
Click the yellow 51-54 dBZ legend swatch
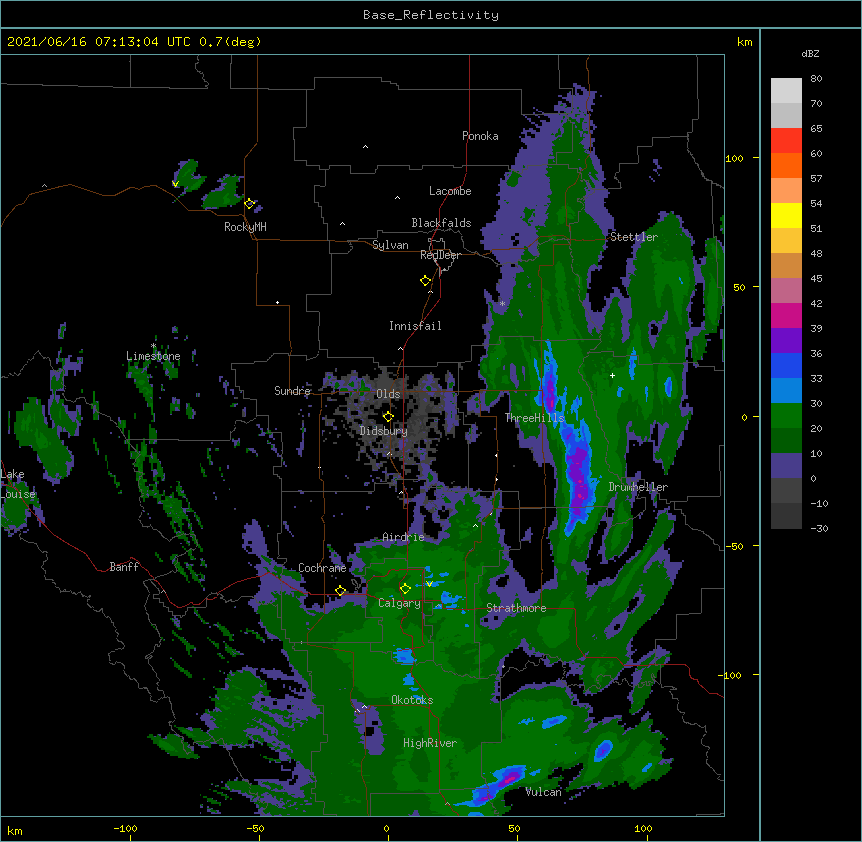pyautogui.click(x=786, y=215)
